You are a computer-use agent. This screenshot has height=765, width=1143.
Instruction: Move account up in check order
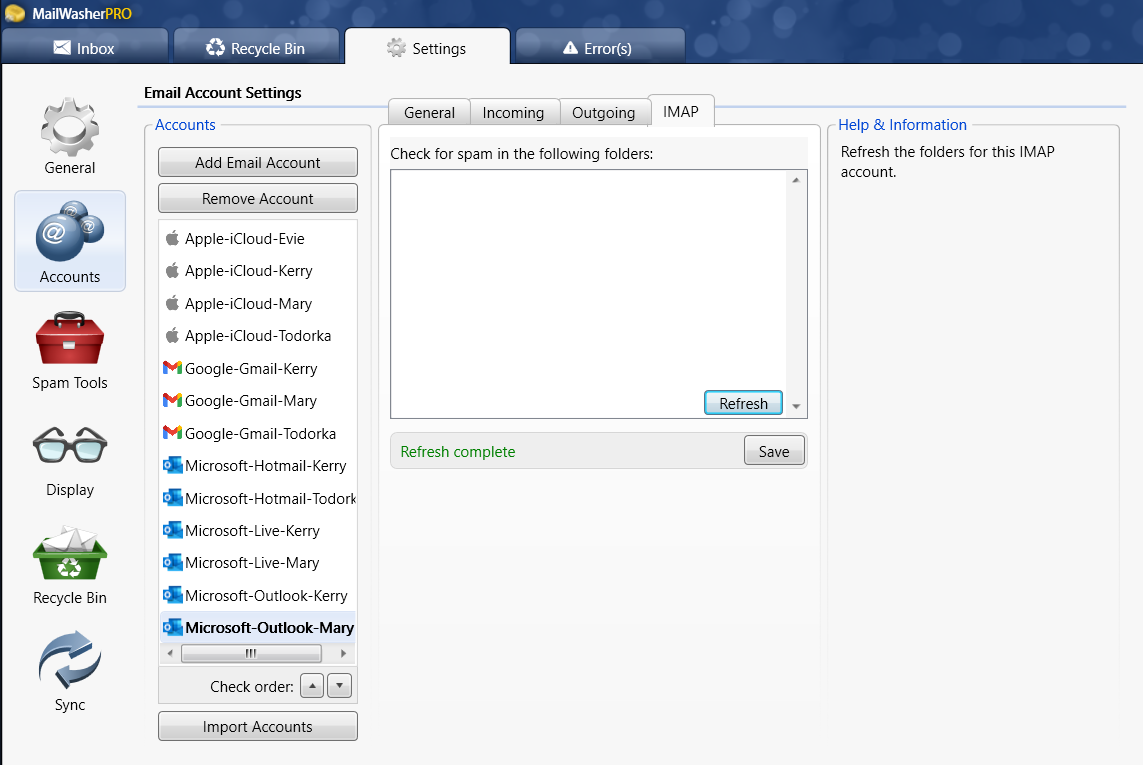312,686
